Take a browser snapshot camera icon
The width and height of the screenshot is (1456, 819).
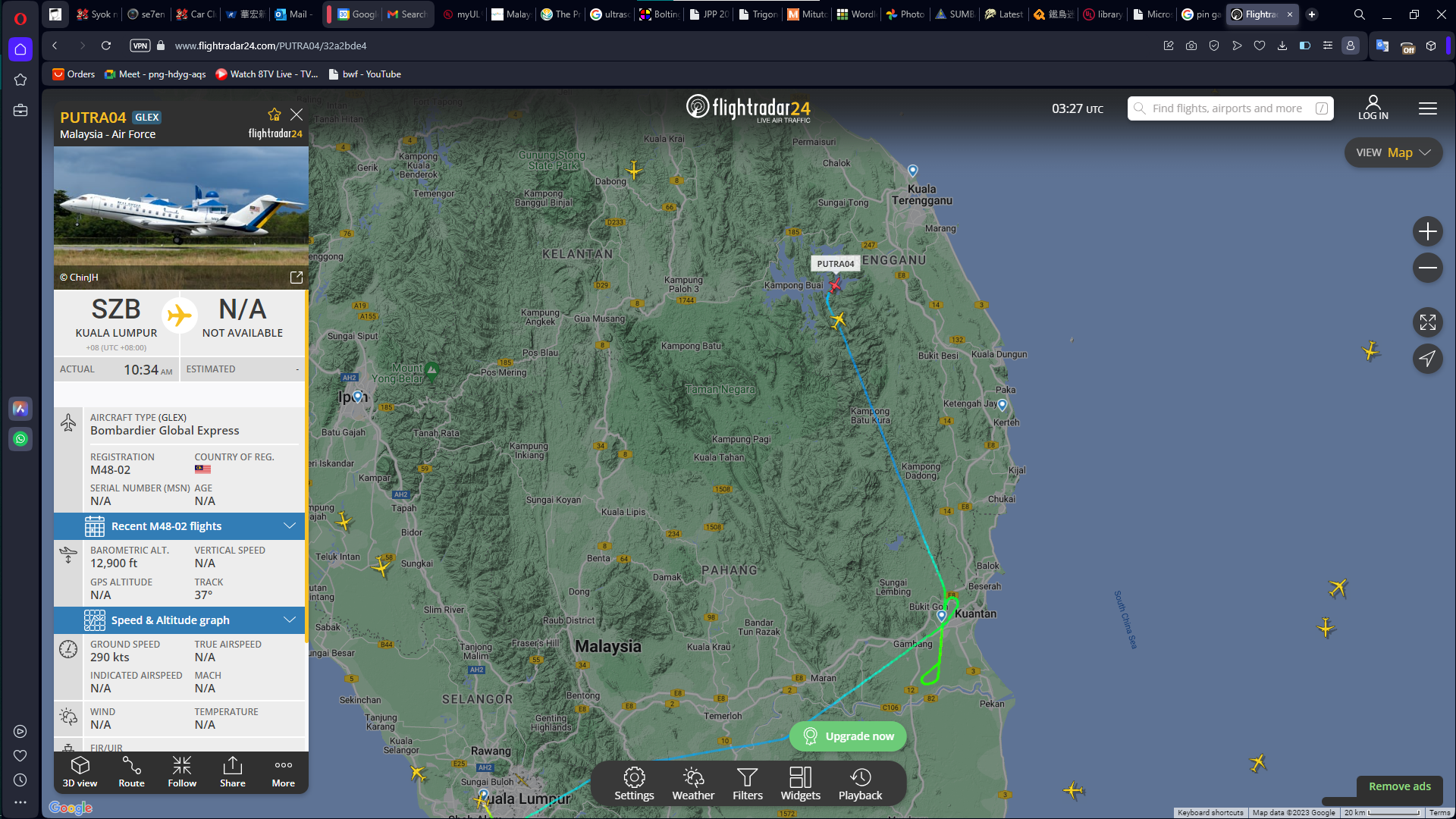pyautogui.click(x=1191, y=45)
